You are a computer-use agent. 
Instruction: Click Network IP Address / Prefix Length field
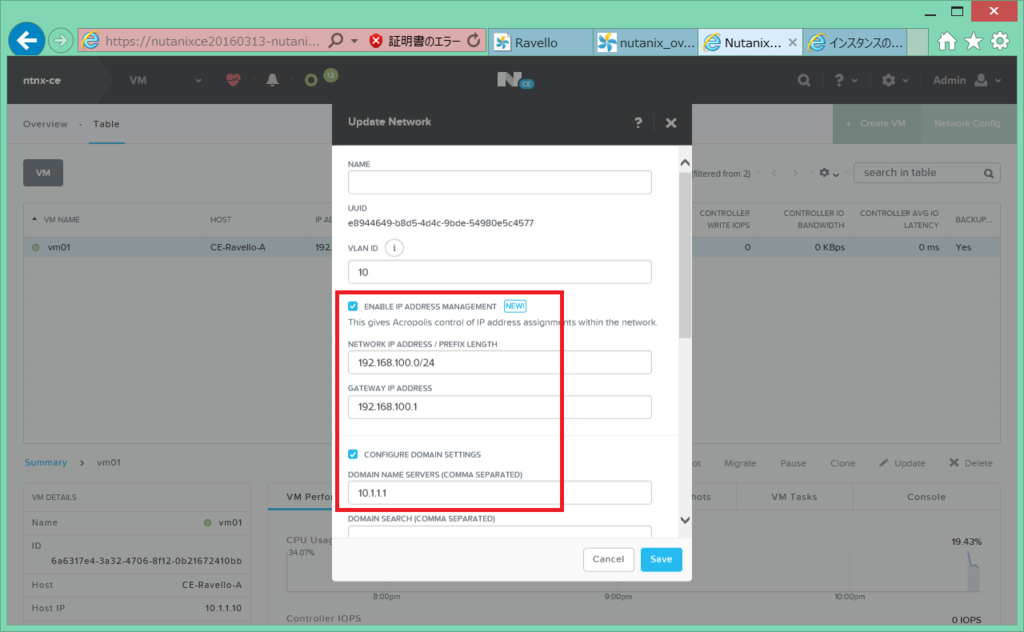pos(500,362)
